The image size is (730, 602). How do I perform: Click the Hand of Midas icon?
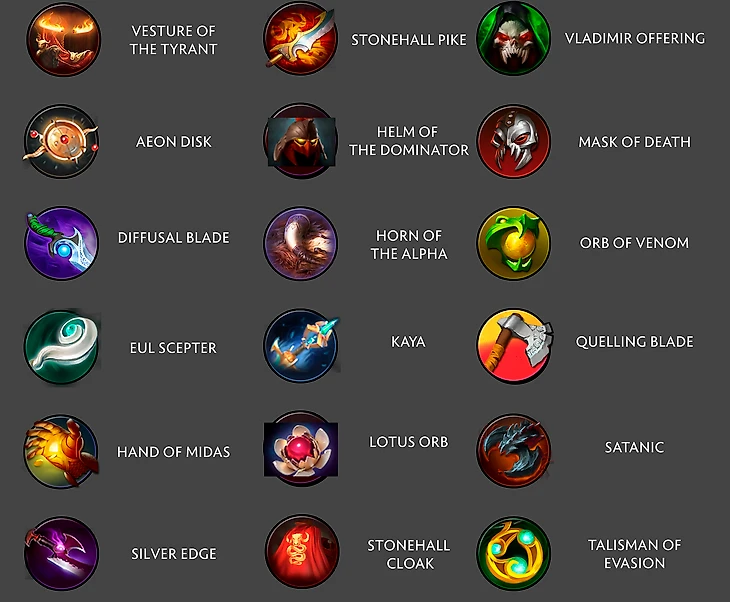coord(62,451)
